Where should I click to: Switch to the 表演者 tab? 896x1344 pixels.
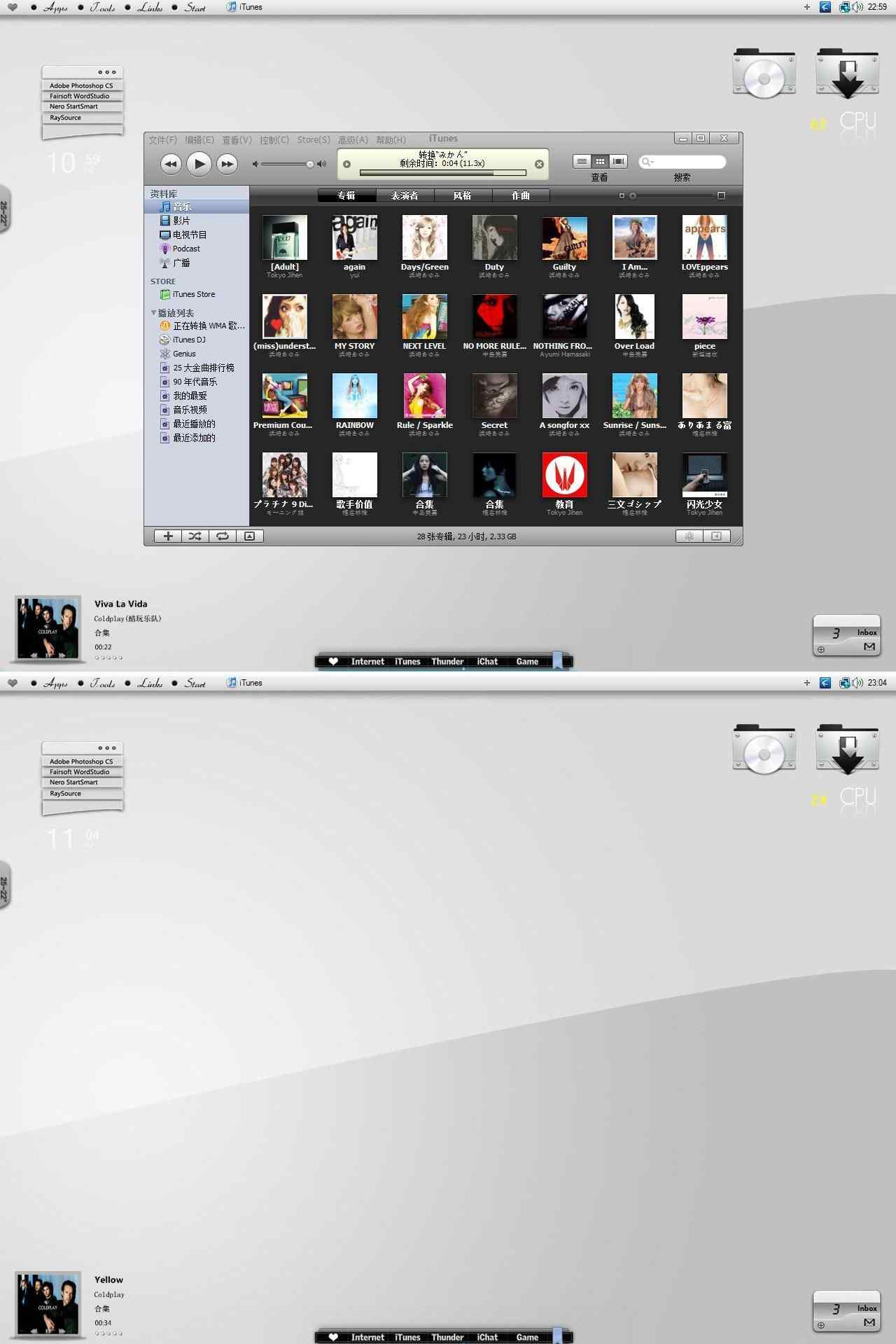405,195
